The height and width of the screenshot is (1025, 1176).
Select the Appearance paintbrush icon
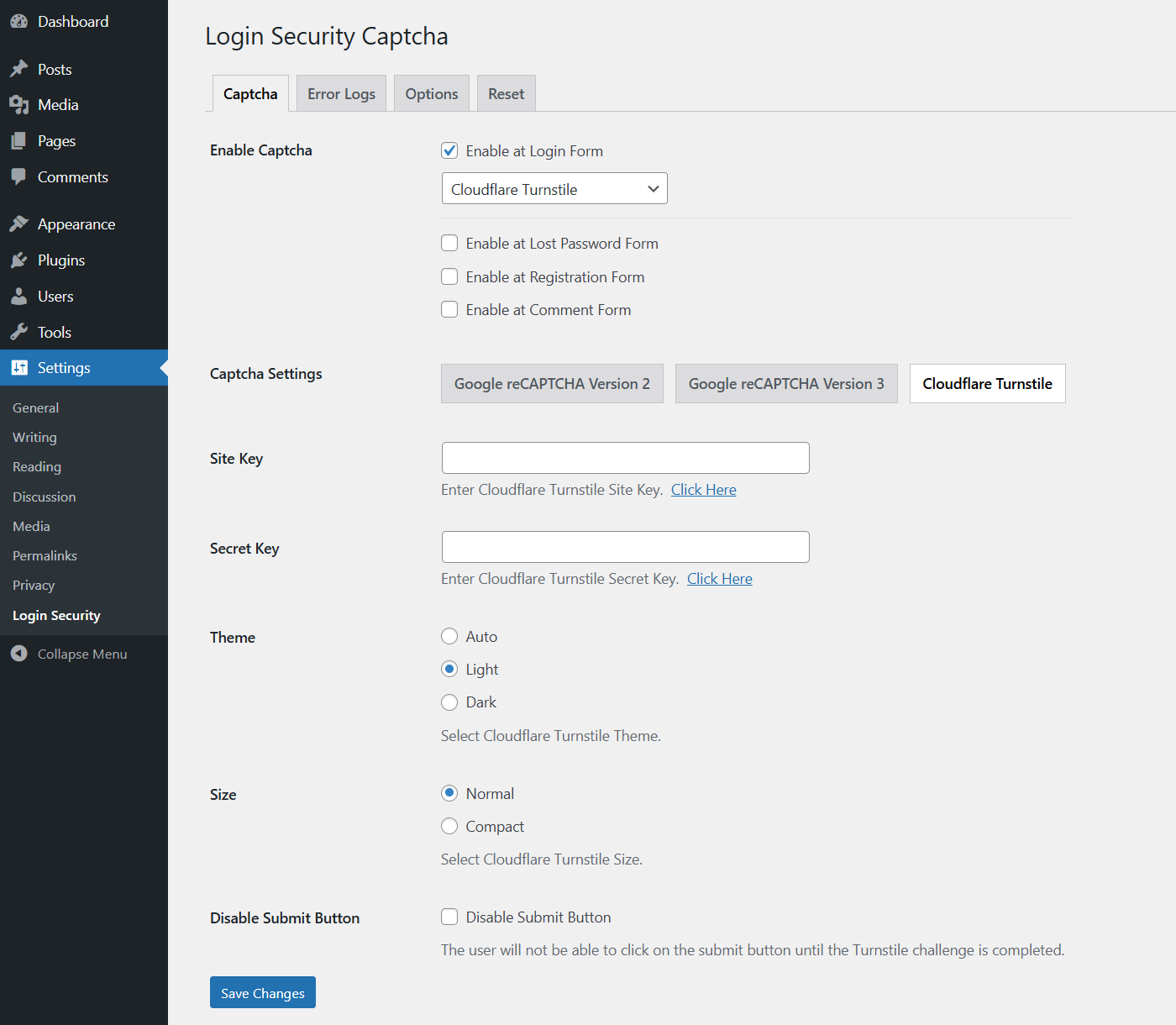[x=19, y=223]
